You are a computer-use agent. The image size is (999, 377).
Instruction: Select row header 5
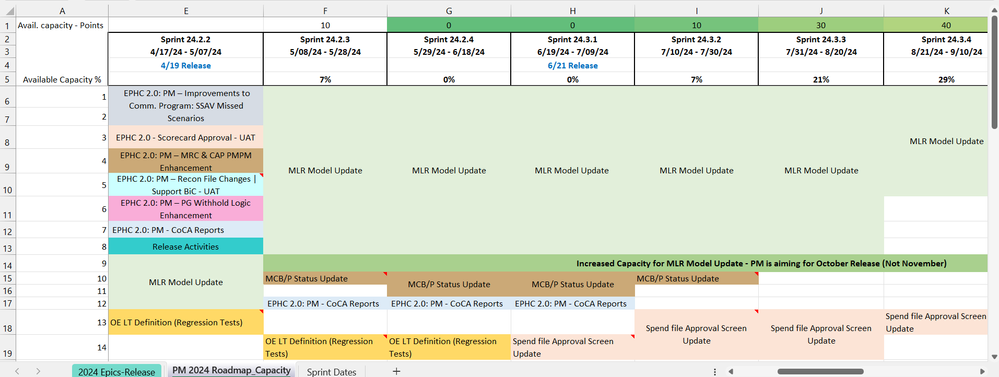coord(7,80)
